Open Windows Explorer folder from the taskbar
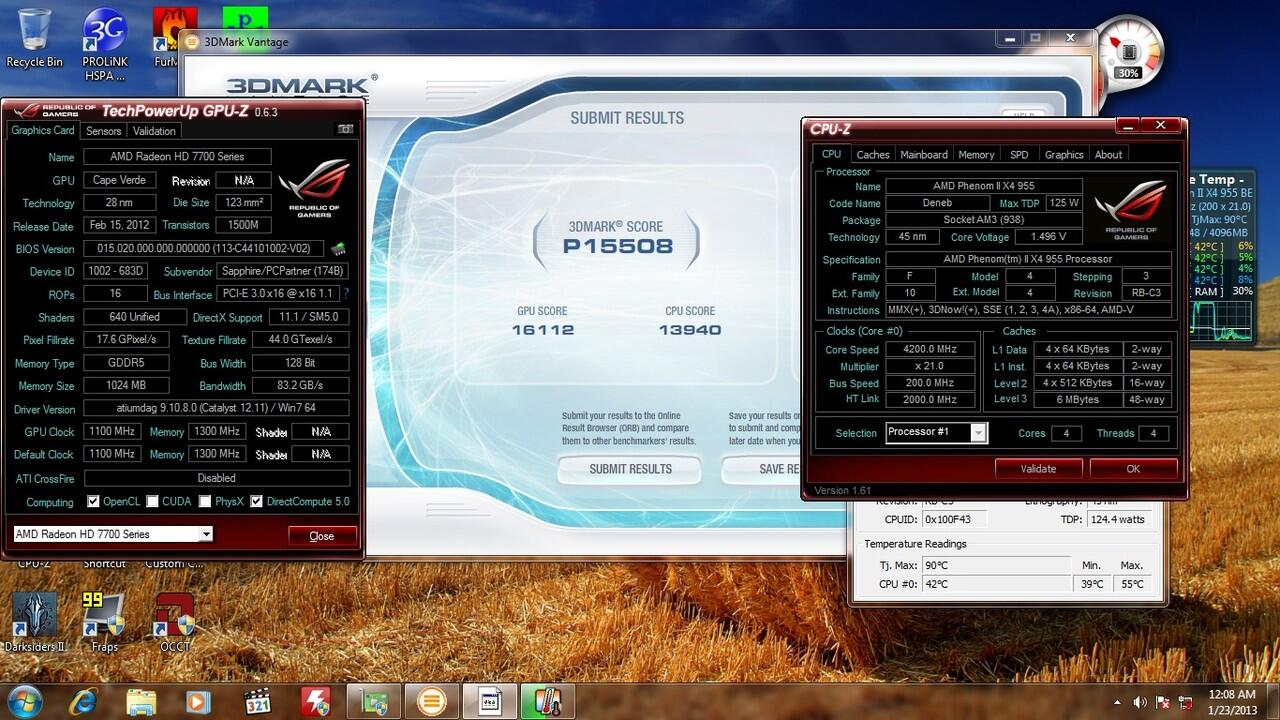1280x720 pixels. (141, 700)
